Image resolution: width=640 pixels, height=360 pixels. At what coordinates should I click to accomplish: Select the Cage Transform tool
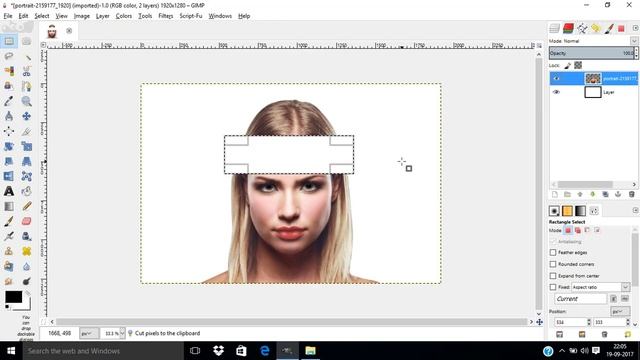pos(27,176)
